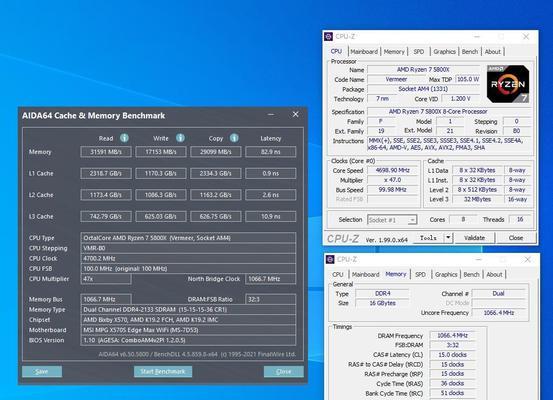Screen dimensions: 553x400
Task: Open About tab in bottom CPU-Z window
Action: click(494, 274)
